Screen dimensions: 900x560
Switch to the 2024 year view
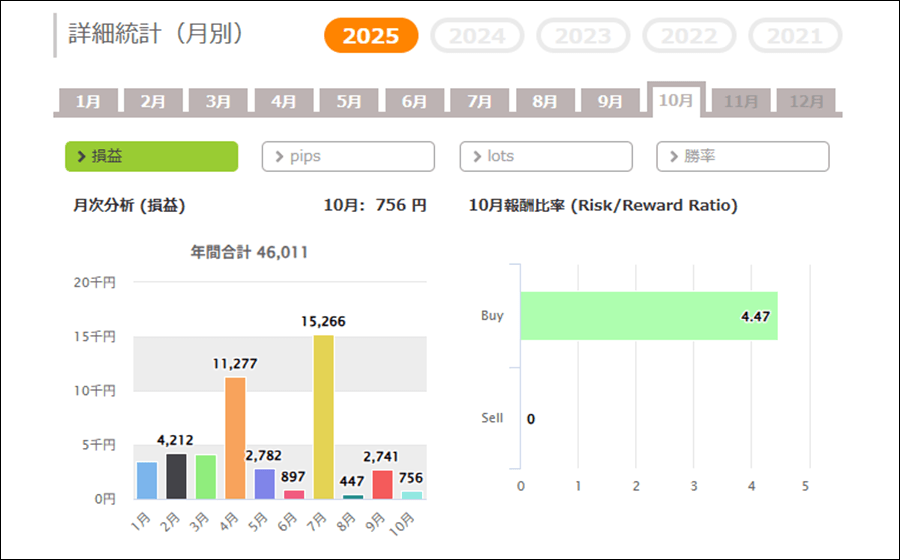click(x=477, y=37)
